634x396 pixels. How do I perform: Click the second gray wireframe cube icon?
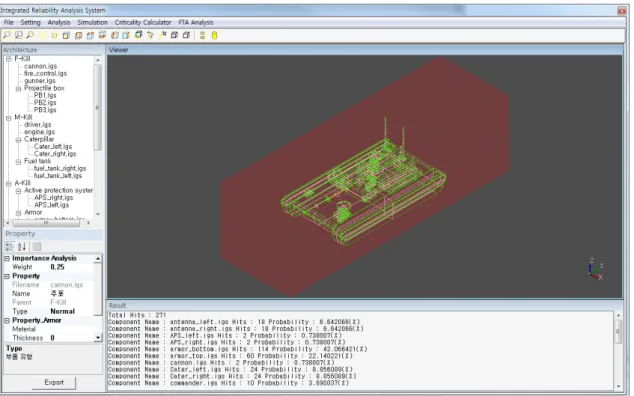point(186,36)
